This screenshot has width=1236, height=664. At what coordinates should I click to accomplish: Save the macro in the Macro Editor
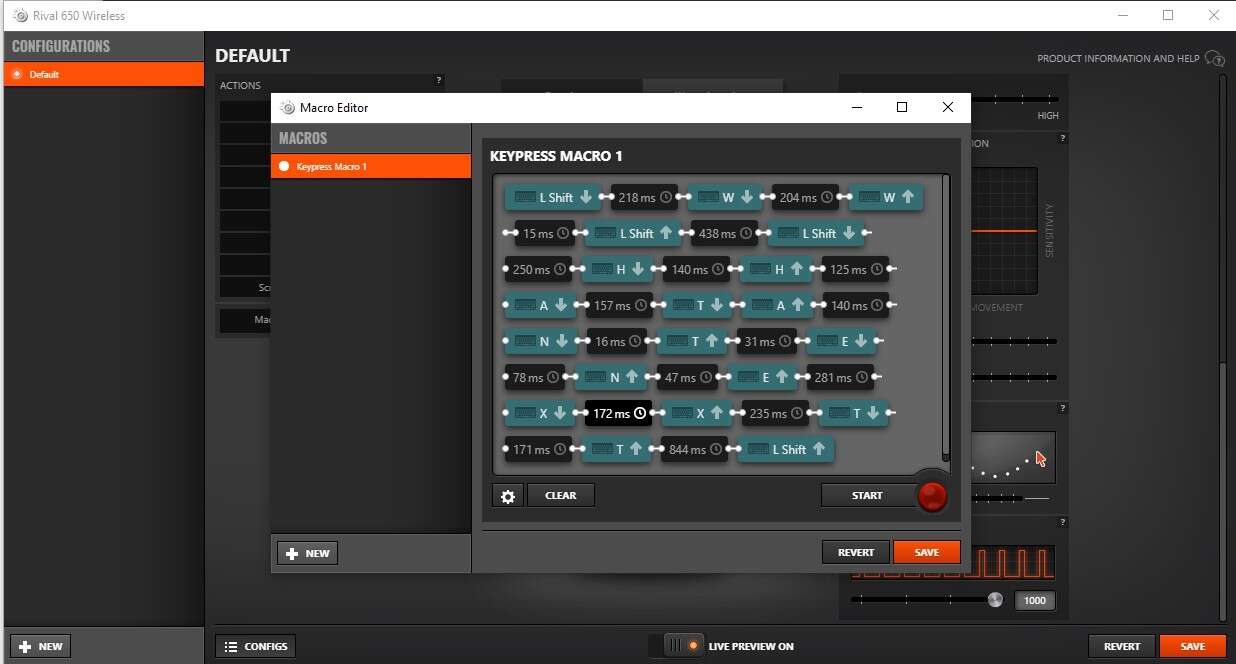tap(926, 552)
